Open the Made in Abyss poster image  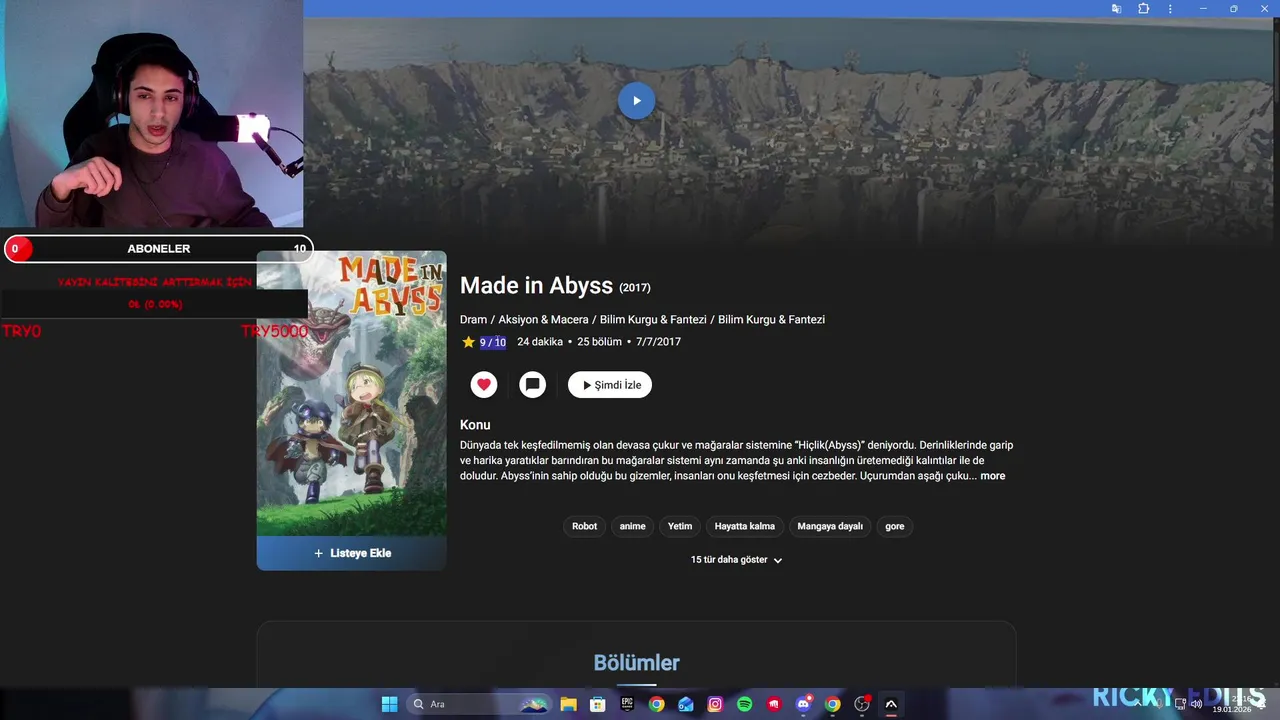(x=352, y=393)
